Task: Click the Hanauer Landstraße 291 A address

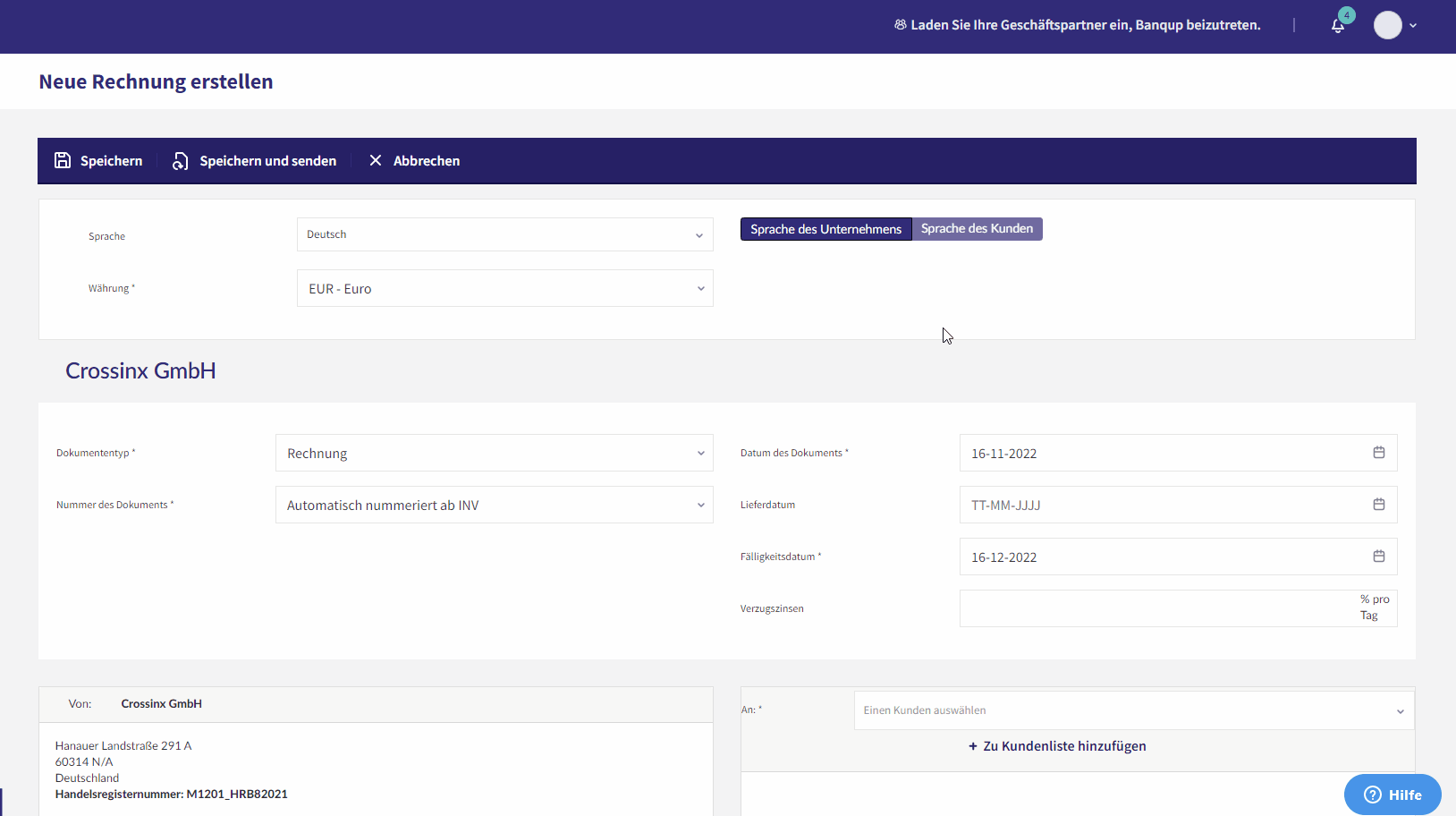Action: pos(123,746)
